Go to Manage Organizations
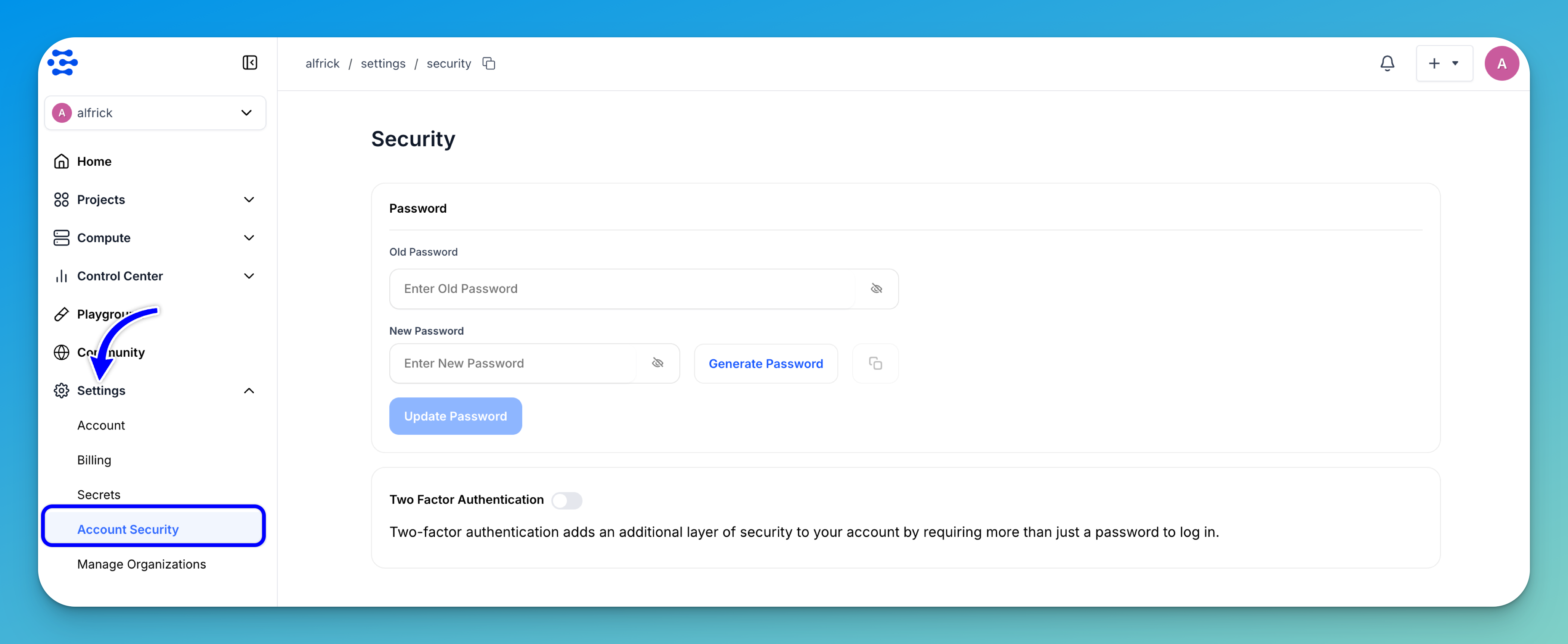Screen dimensions: 1568x644 point(141,564)
